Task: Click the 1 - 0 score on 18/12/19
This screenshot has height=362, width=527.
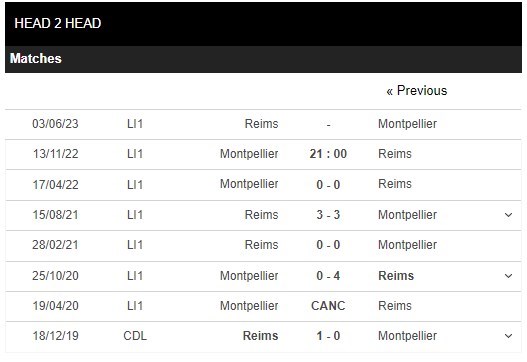Action: point(328,336)
